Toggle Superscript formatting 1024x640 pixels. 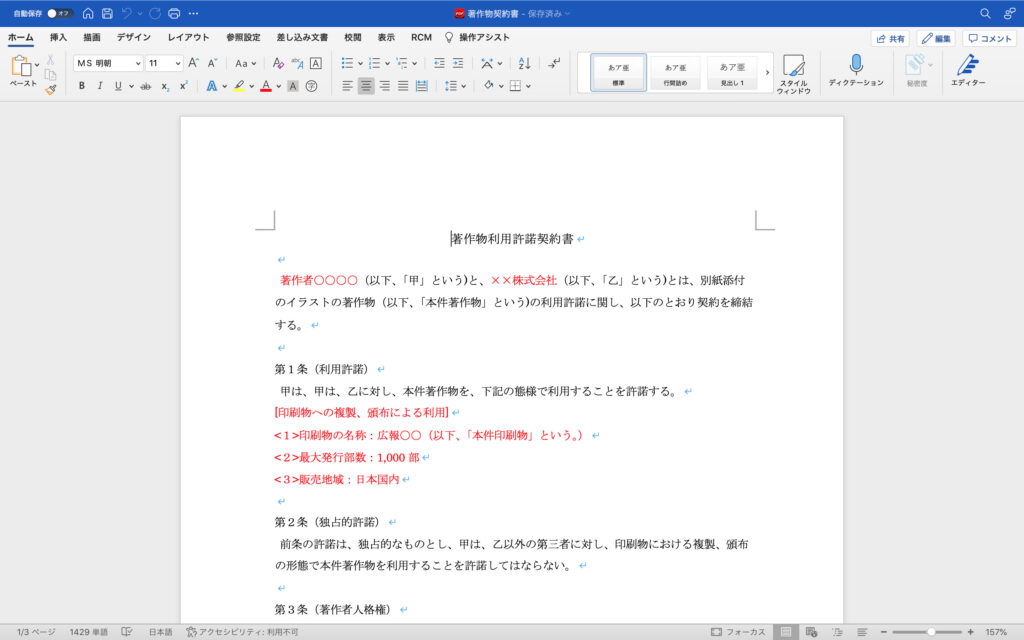184,86
